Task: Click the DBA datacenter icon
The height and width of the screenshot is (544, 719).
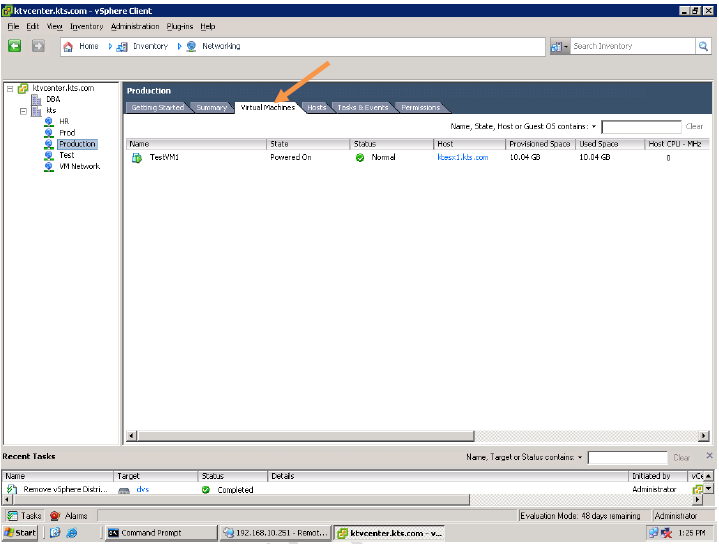Action: click(36, 100)
